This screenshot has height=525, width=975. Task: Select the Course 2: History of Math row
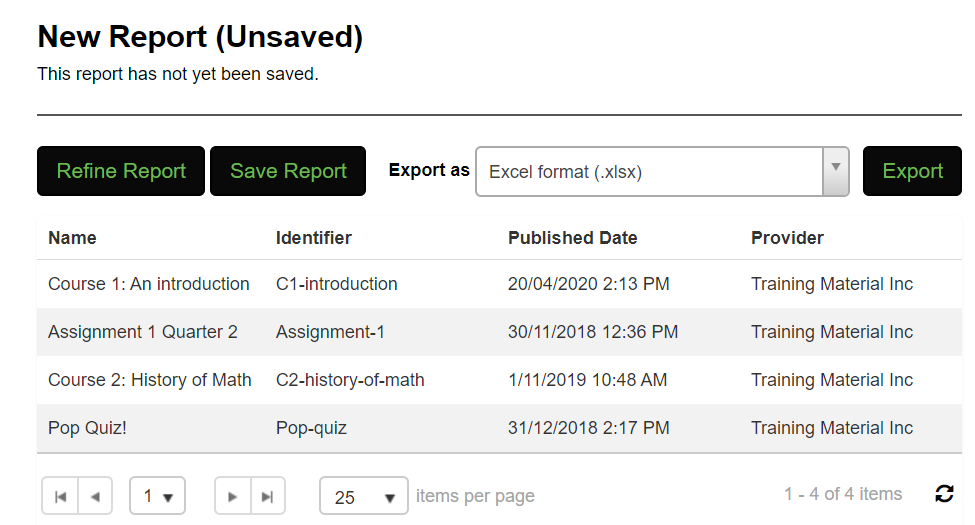(x=499, y=379)
